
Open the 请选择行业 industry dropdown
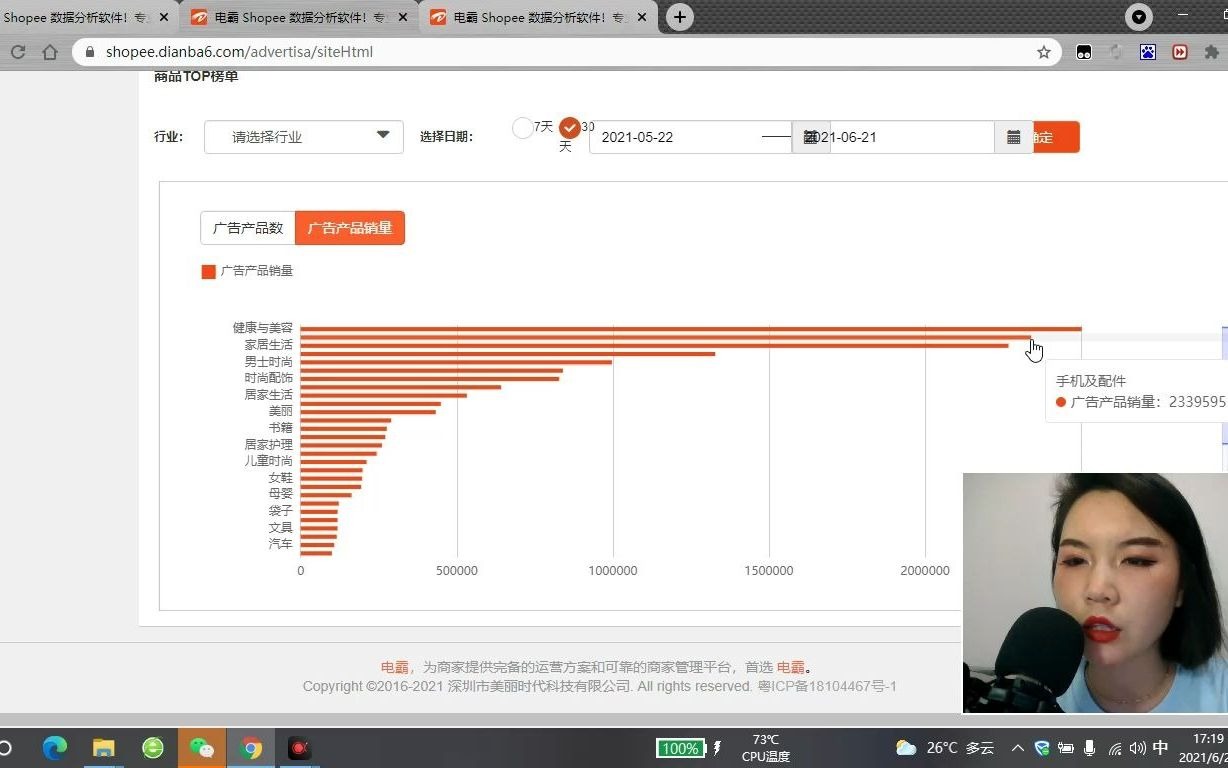(x=303, y=137)
